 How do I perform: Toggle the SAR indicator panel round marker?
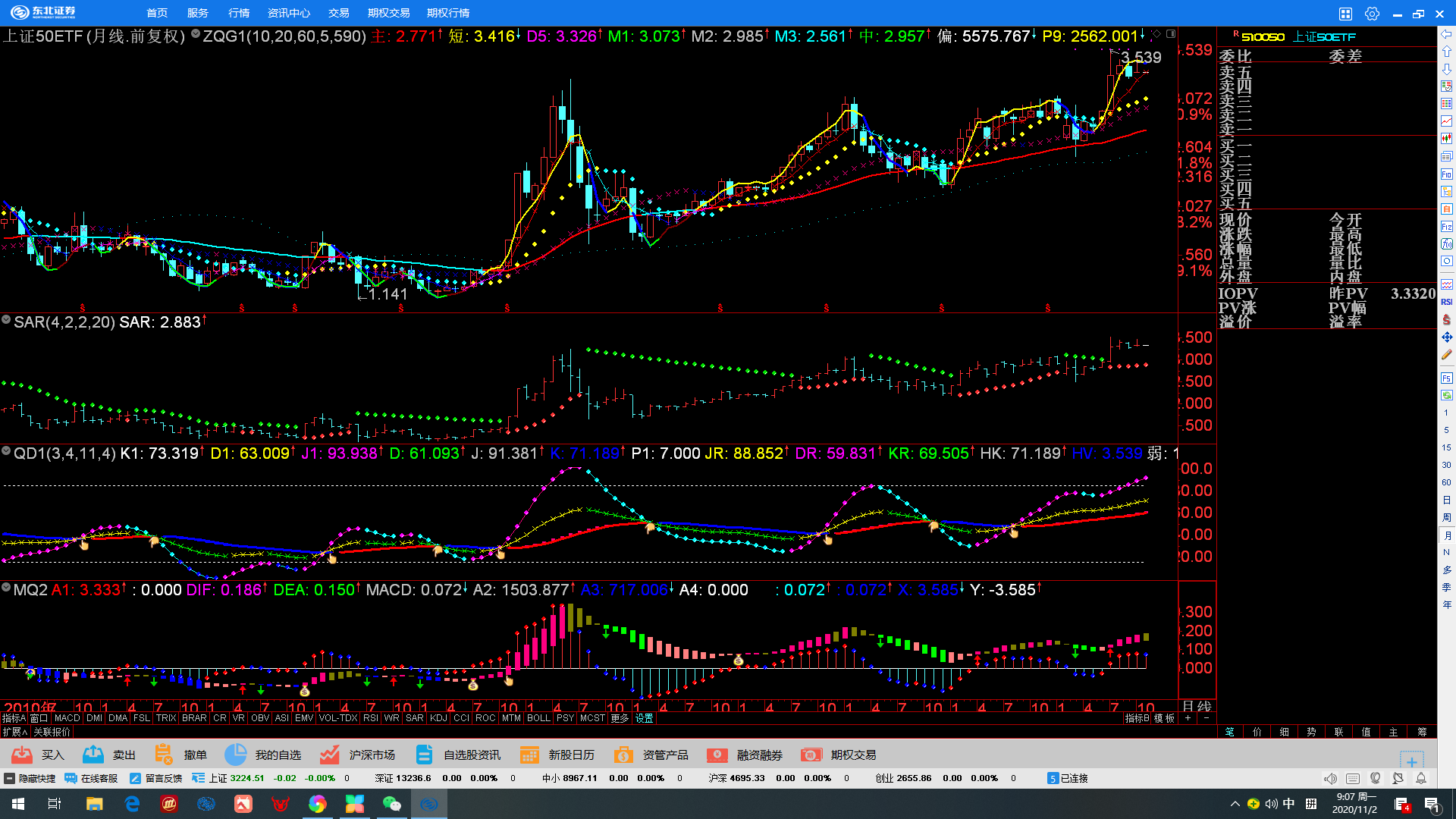pyautogui.click(x=7, y=321)
